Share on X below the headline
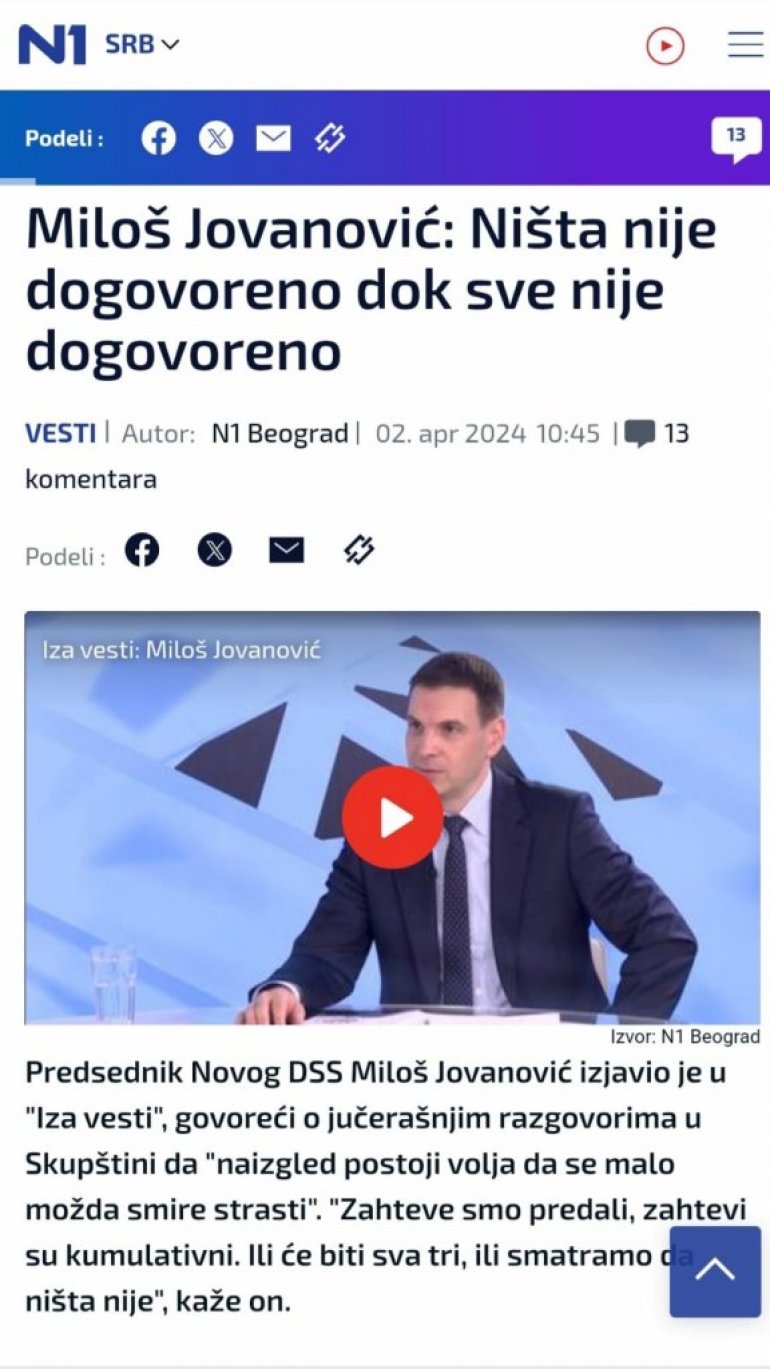 point(214,550)
